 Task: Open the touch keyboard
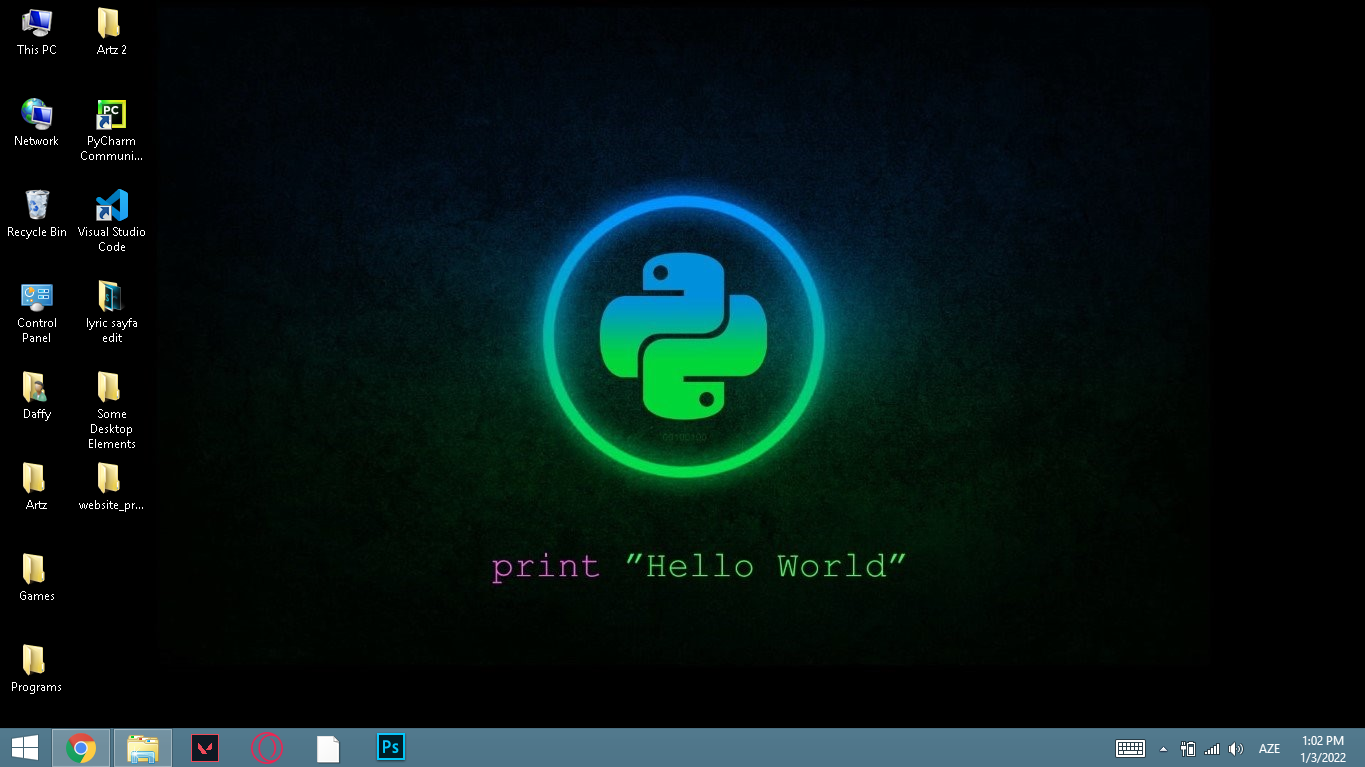coord(1130,748)
